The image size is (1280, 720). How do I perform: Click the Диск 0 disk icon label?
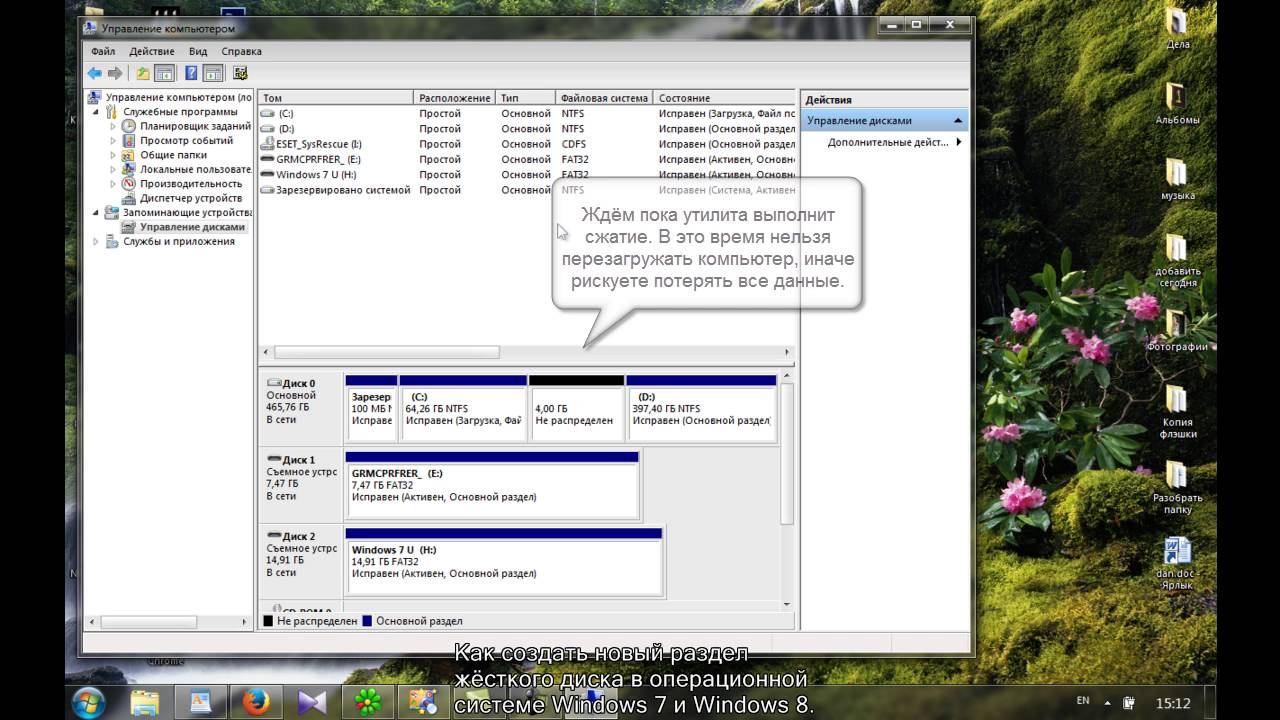tap(291, 383)
